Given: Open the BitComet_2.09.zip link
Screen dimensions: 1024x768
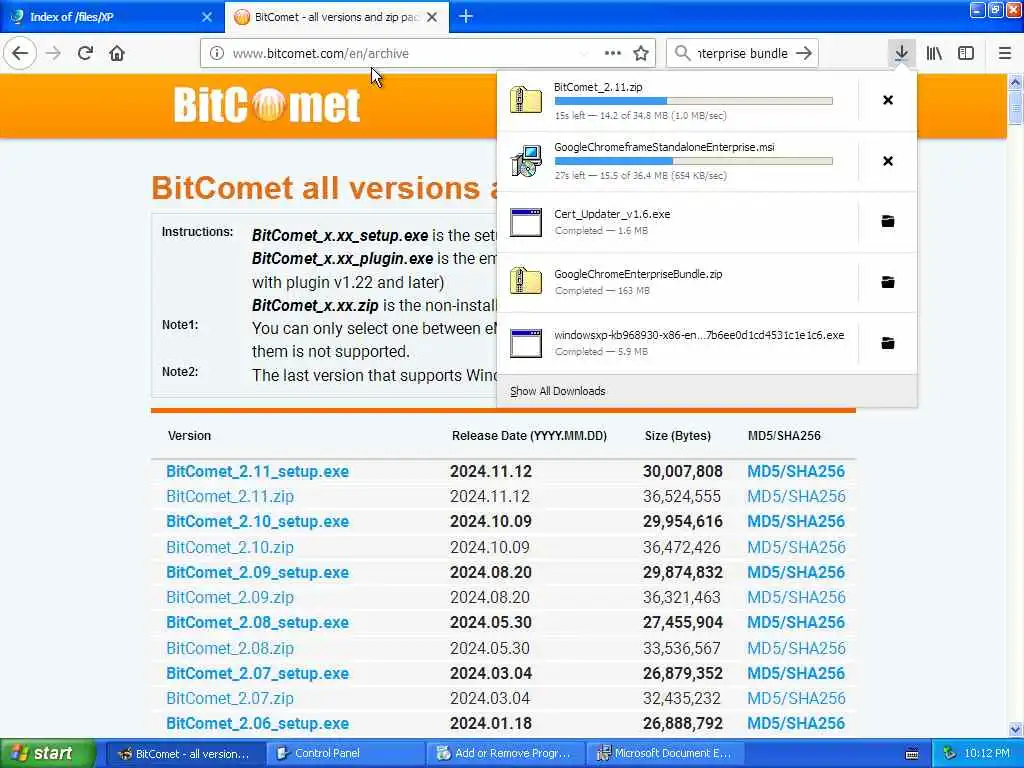Looking at the screenshot, I should tap(230, 598).
